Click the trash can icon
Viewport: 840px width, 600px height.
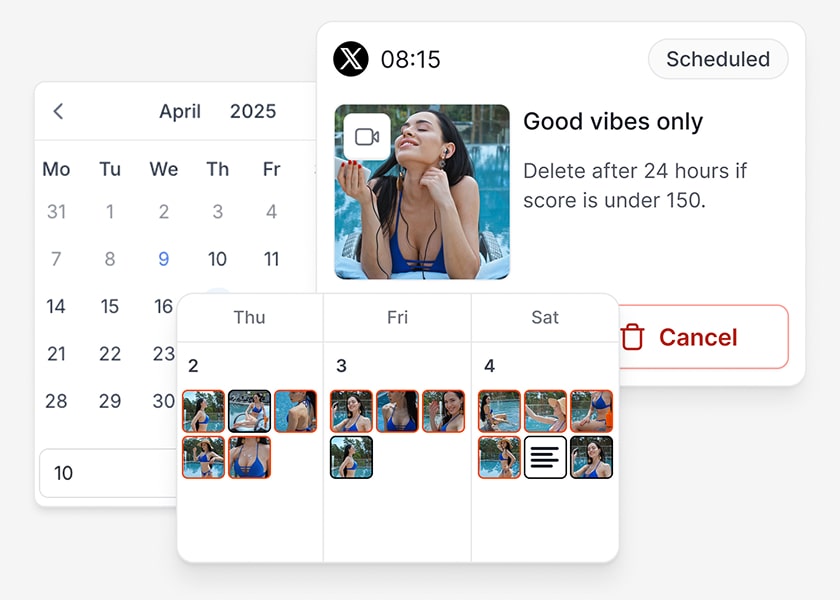click(632, 337)
